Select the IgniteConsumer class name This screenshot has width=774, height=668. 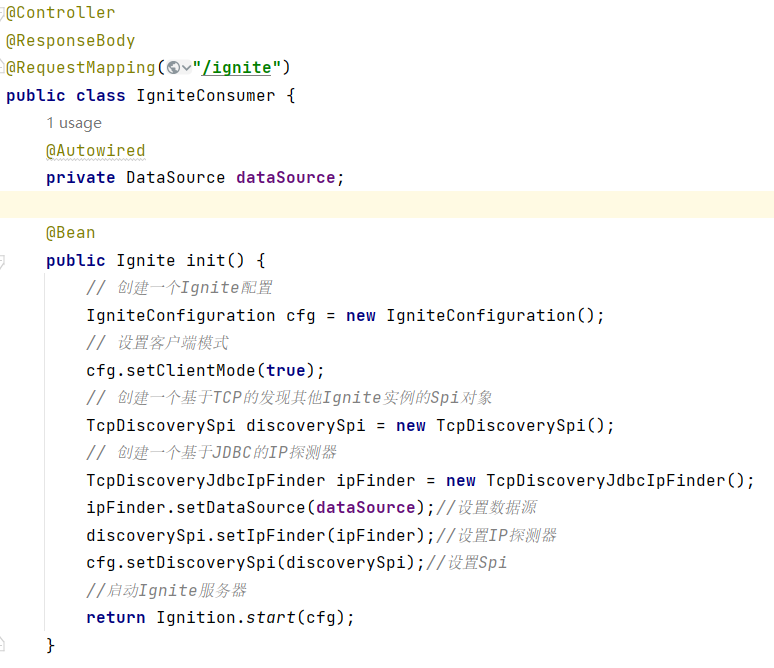point(206,95)
